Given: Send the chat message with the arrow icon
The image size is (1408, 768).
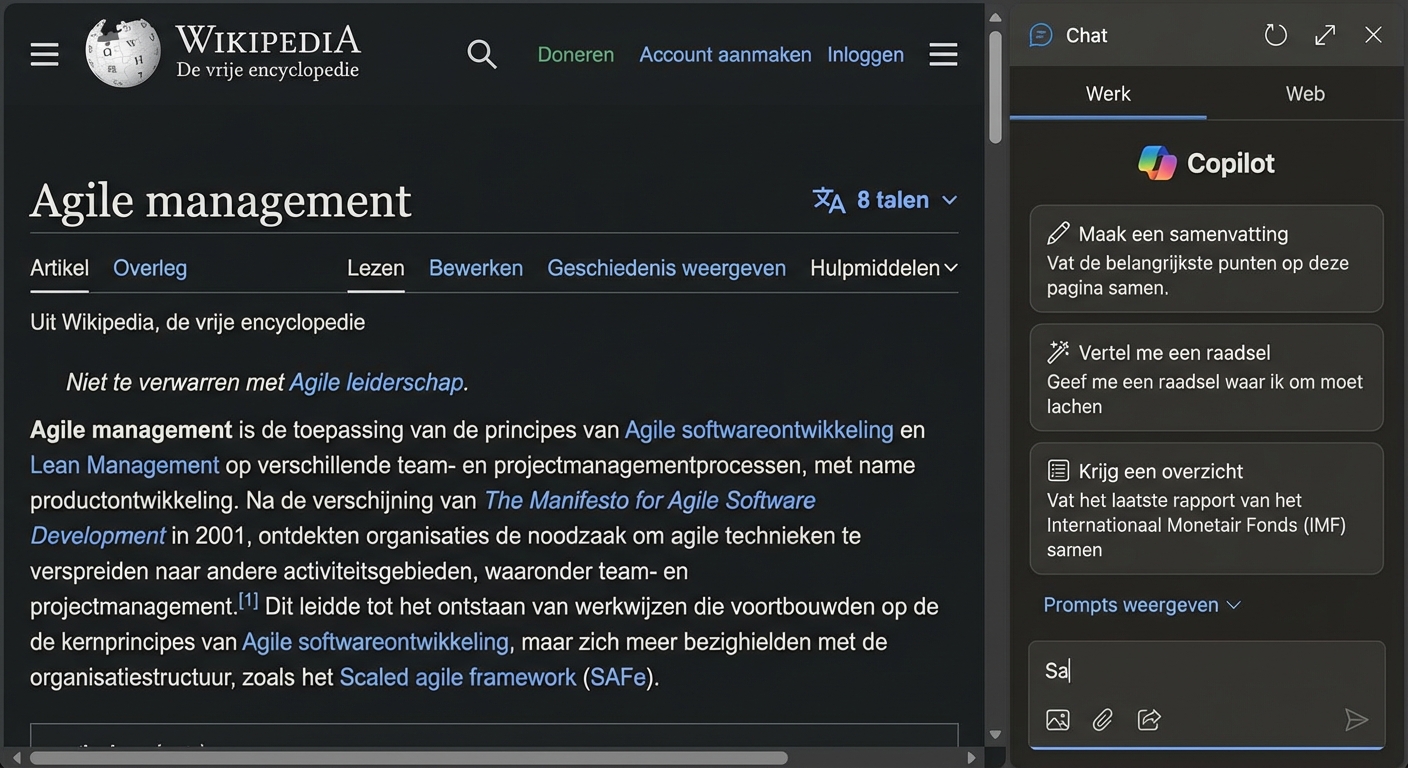Looking at the screenshot, I should (x=1357, y=719).
